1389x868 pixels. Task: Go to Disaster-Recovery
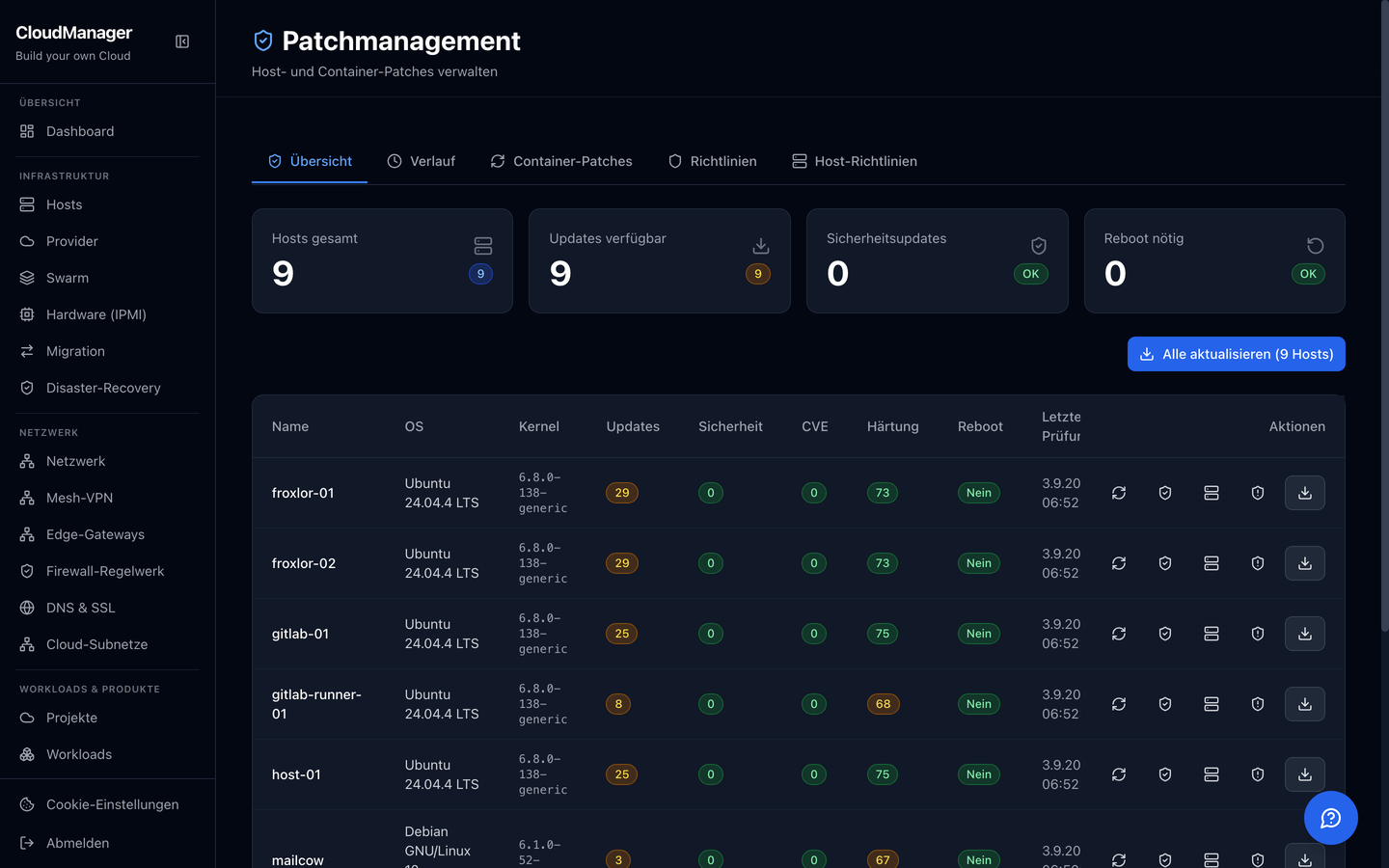108,388
